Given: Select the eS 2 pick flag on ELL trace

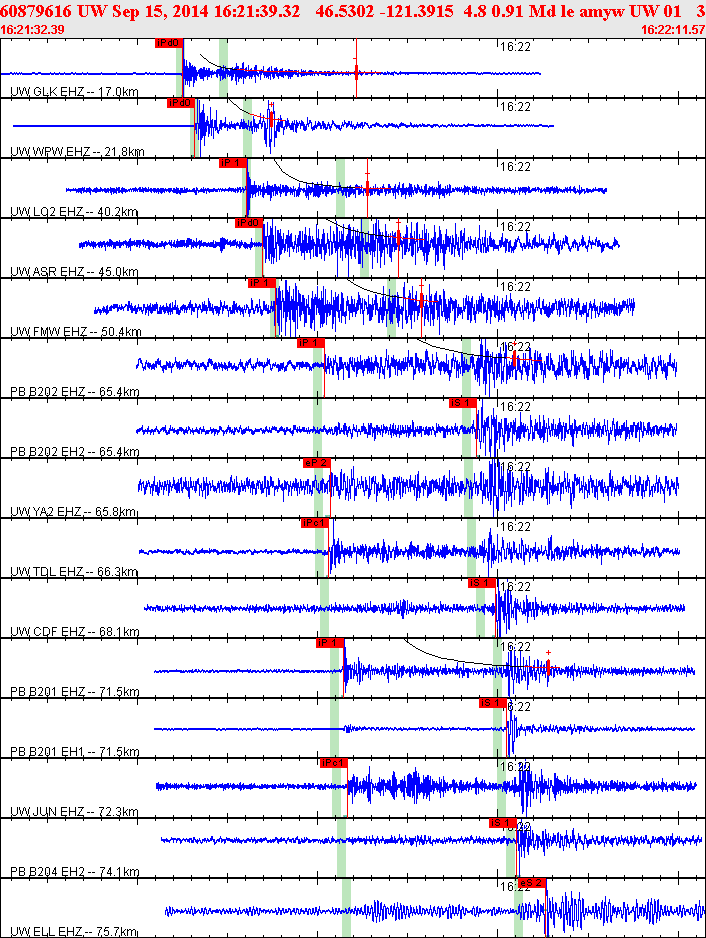Looking at the screenshot, I should 531,882.
